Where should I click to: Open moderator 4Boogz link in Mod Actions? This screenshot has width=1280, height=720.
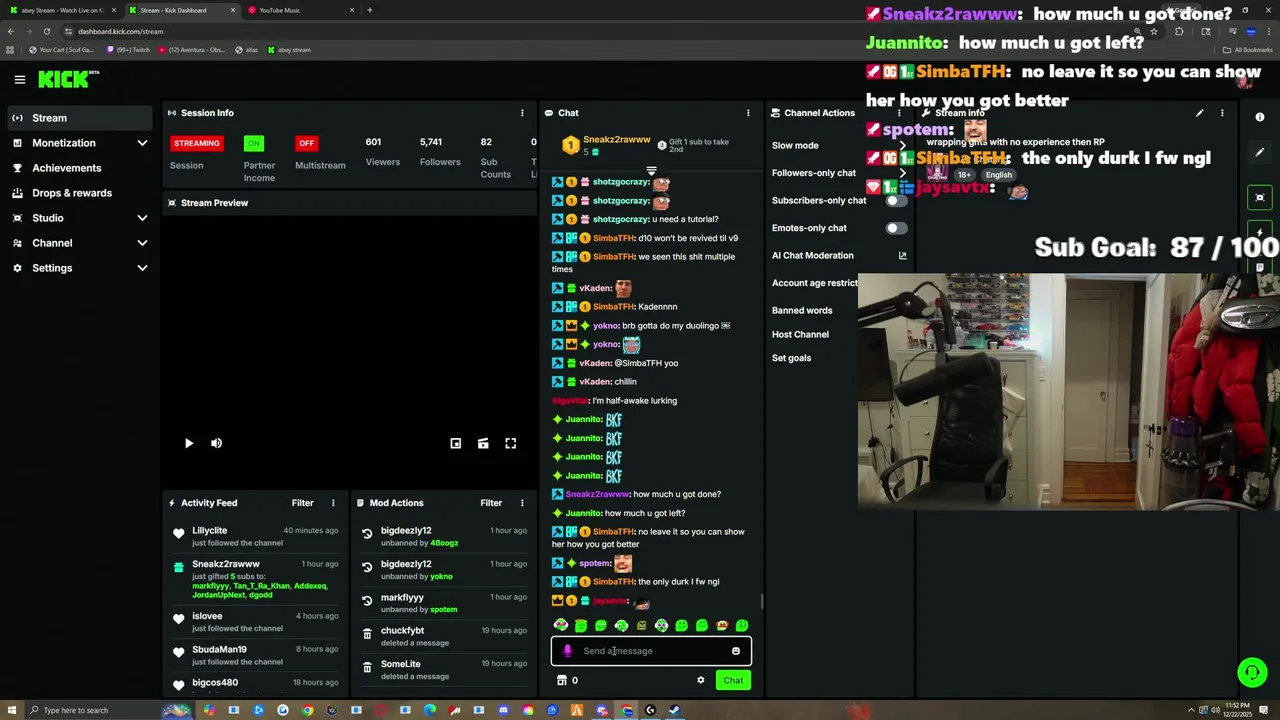(444, 543)
